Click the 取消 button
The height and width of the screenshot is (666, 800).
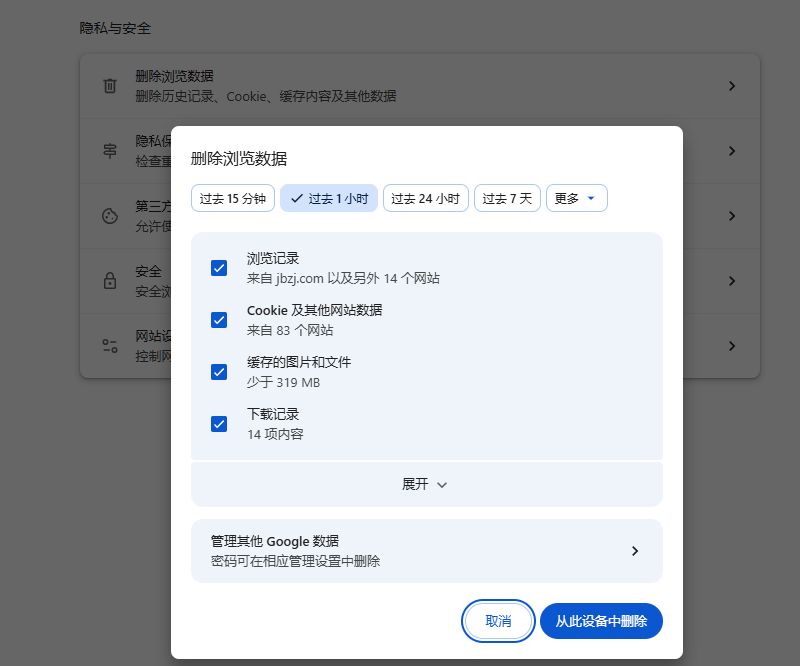click(498, 621)
